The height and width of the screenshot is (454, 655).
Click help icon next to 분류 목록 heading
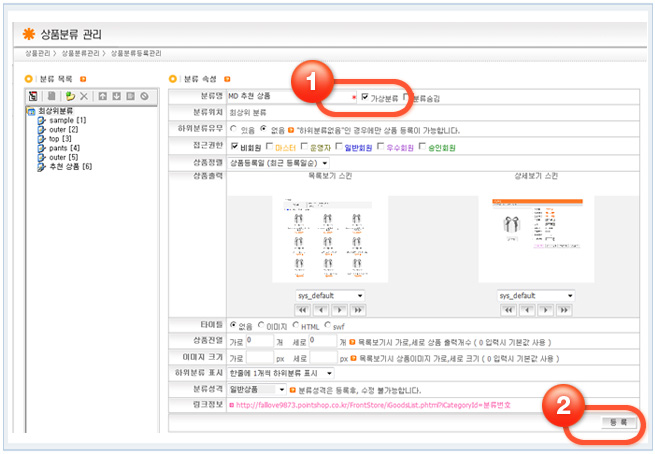83,77
